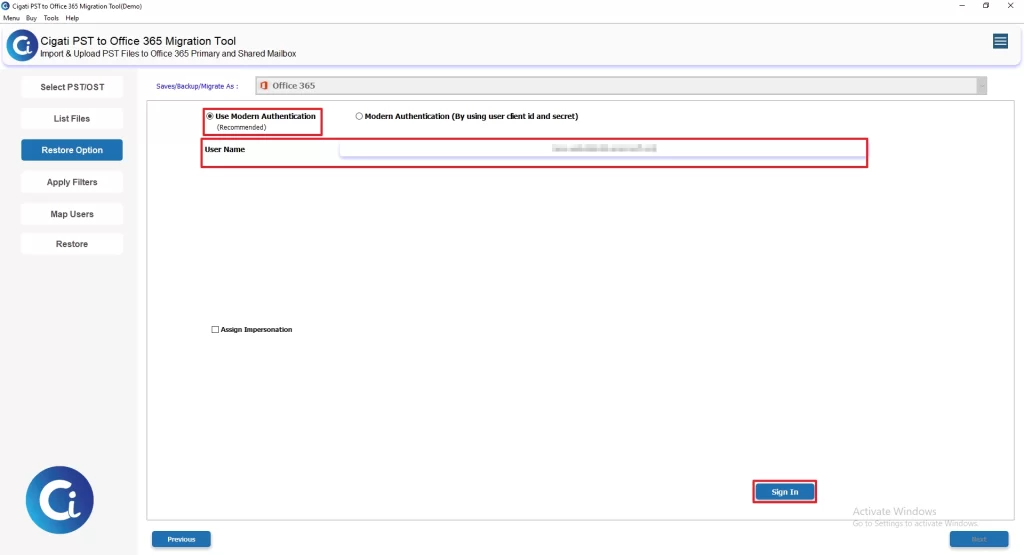Click the Cigati logo in the header
Image resolution: width=1024 pixels, height=555 pixels.
pos(22,46)
